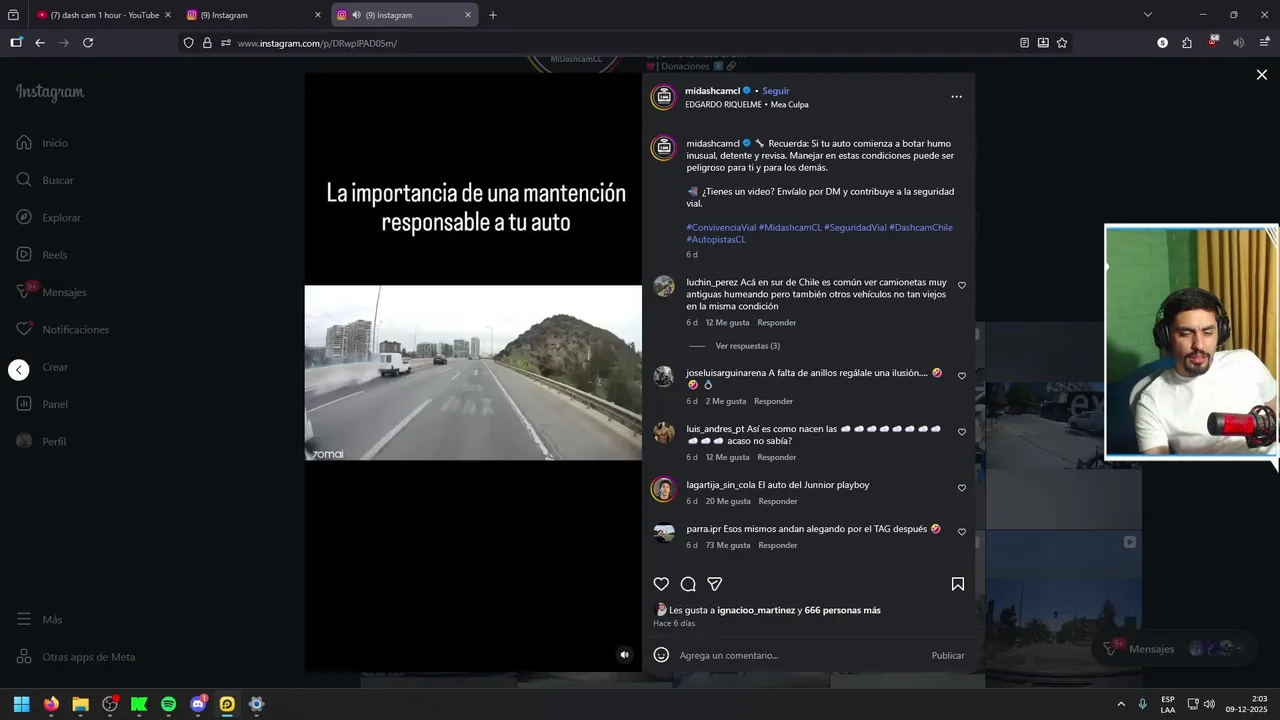View 73 Me gusta on parra.ipr comment
The height and width of the screenshot is (720, 1280).
tap(728, 545)
